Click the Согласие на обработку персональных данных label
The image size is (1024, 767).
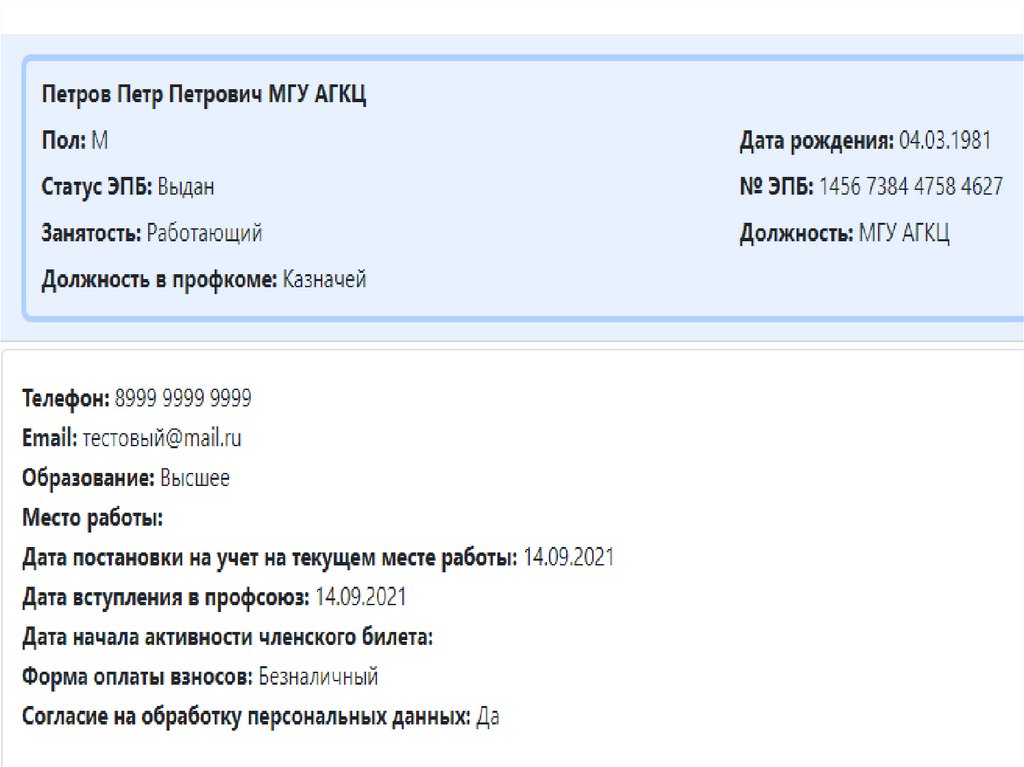coord(246,717)
